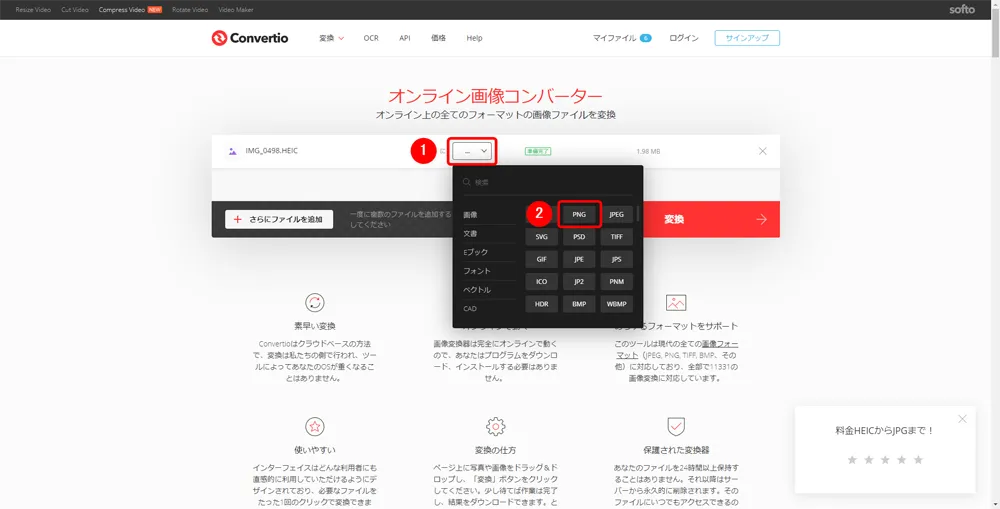Open the Help page
Image resolution: width=1000 pixels, height=509 pixels.
click(474, 38)
